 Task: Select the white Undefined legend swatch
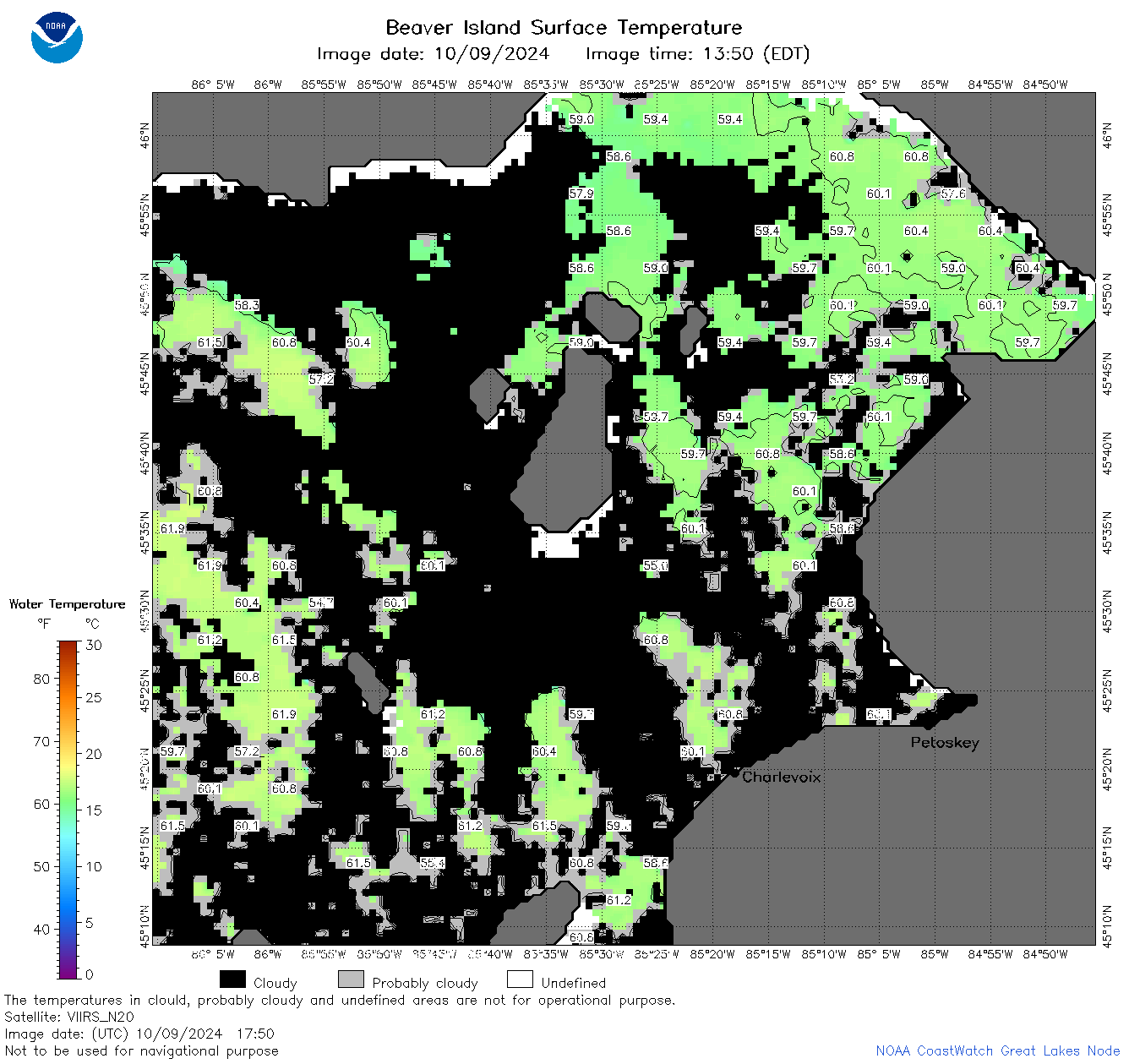[520, 979]
